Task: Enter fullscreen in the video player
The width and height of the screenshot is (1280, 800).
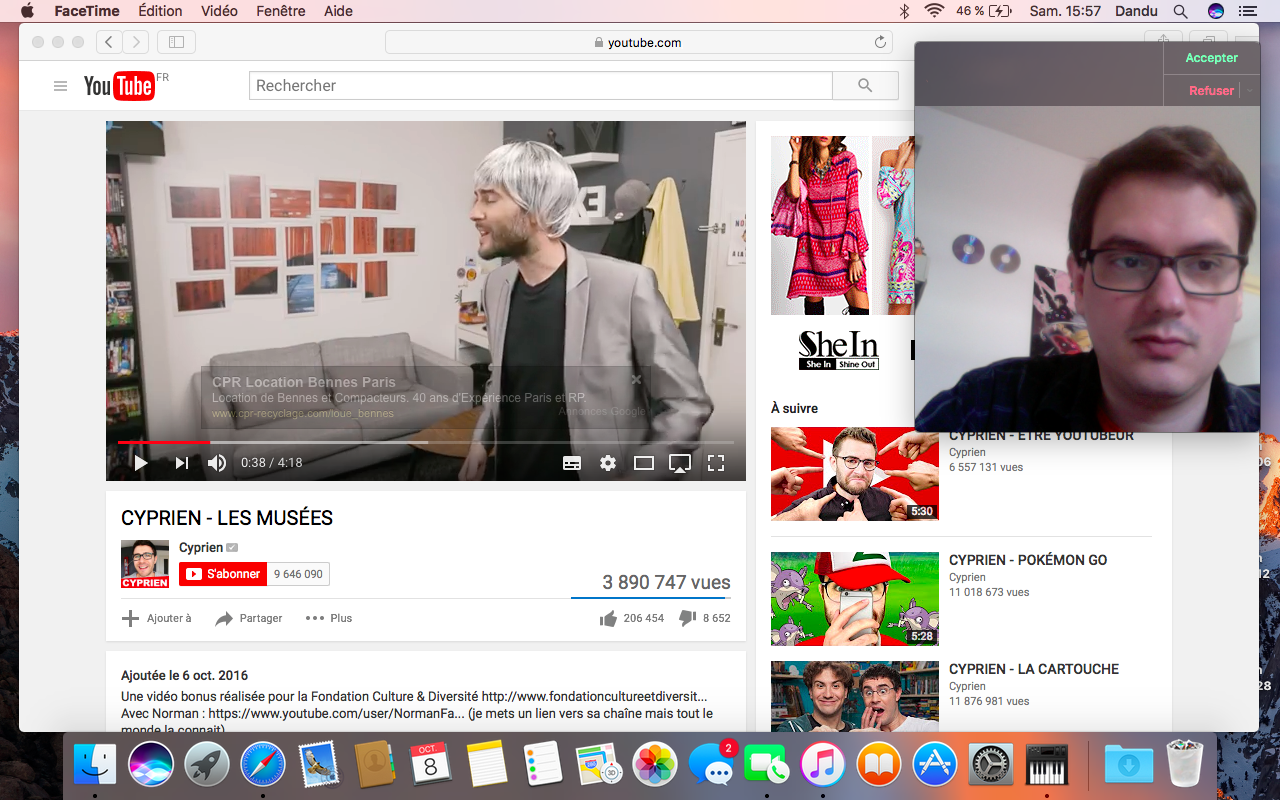Action: [x=716, y=463]
